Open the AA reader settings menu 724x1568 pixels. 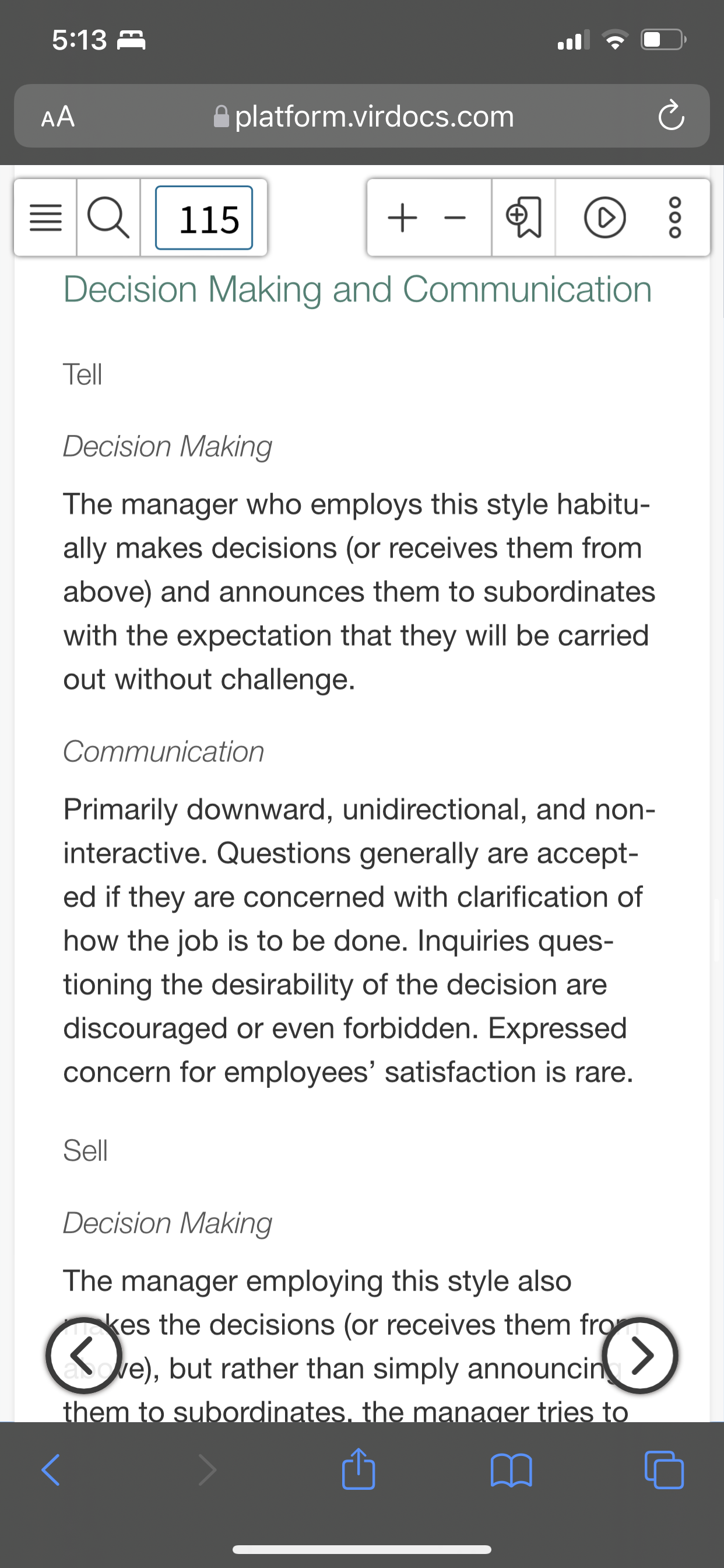tap(58, 116)
